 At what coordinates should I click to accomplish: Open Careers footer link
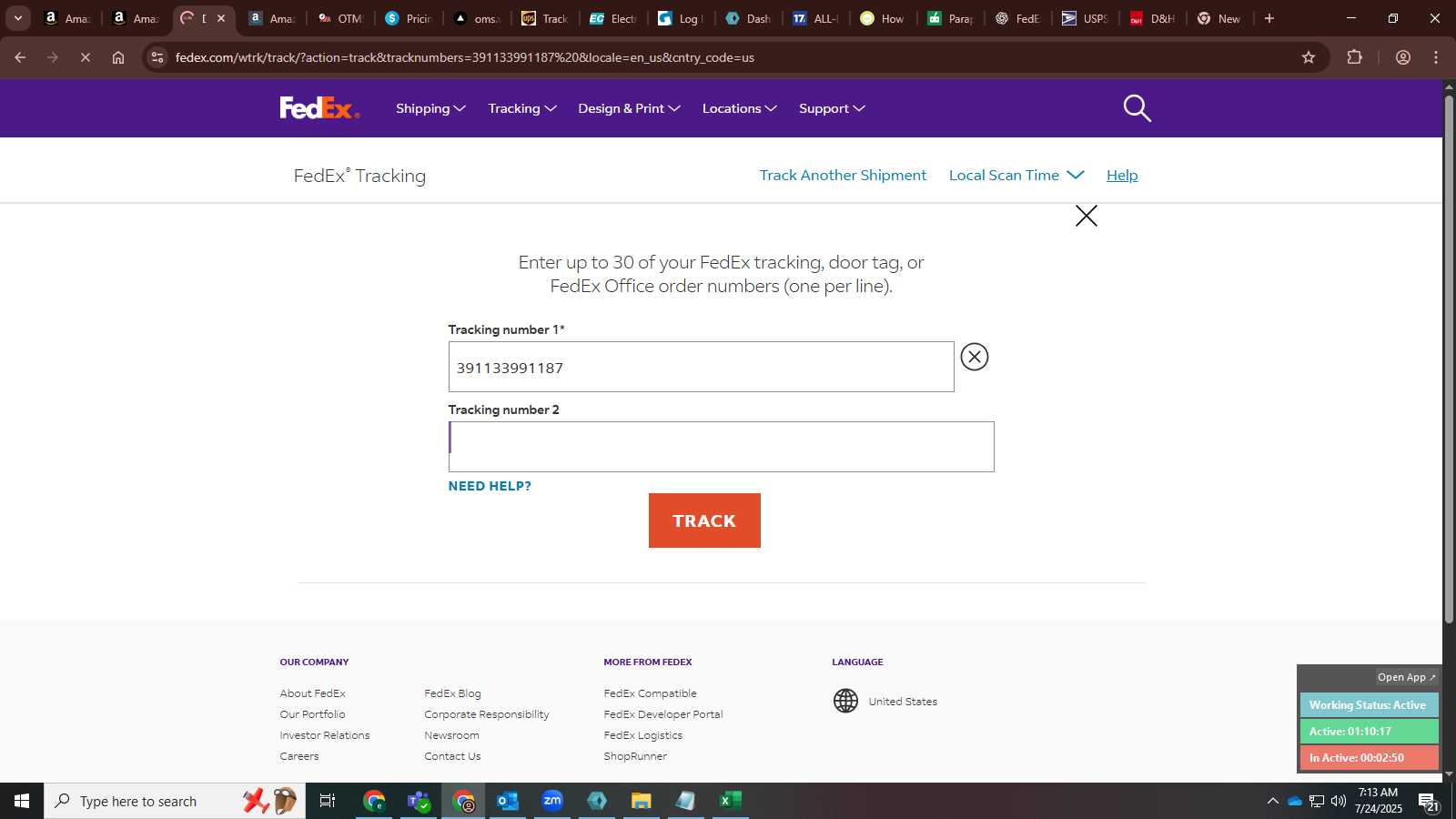(299, 756)
